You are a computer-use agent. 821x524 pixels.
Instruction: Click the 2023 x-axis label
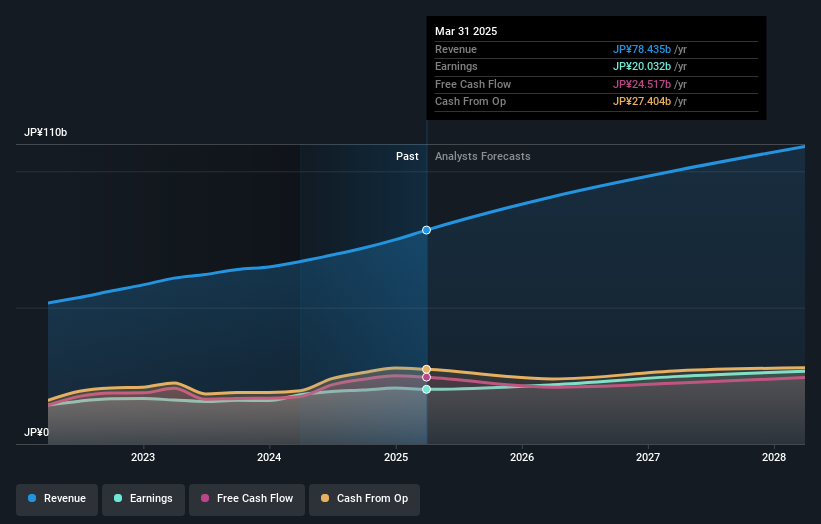[143, 457]
